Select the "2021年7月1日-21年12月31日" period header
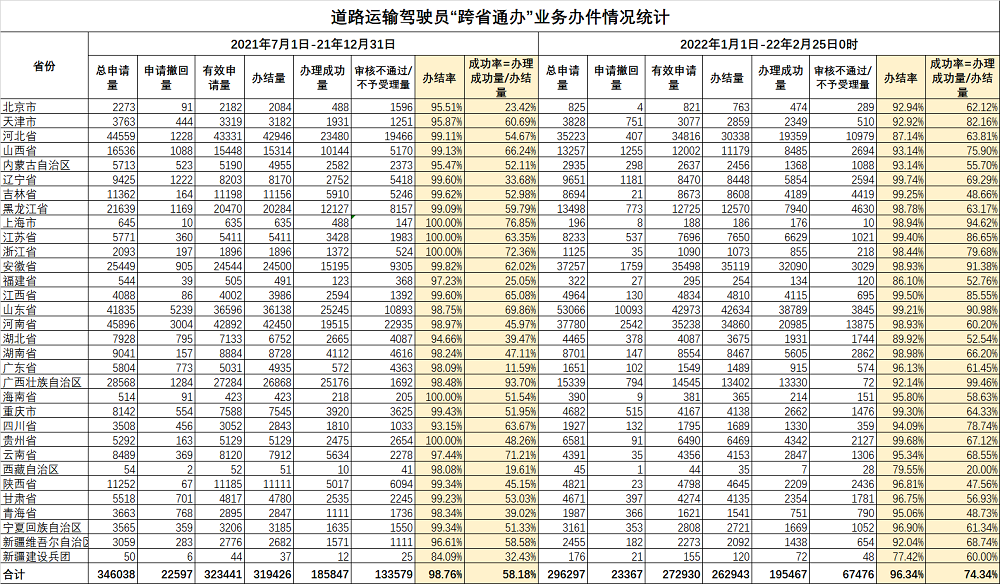 click(x=313, y=44)
